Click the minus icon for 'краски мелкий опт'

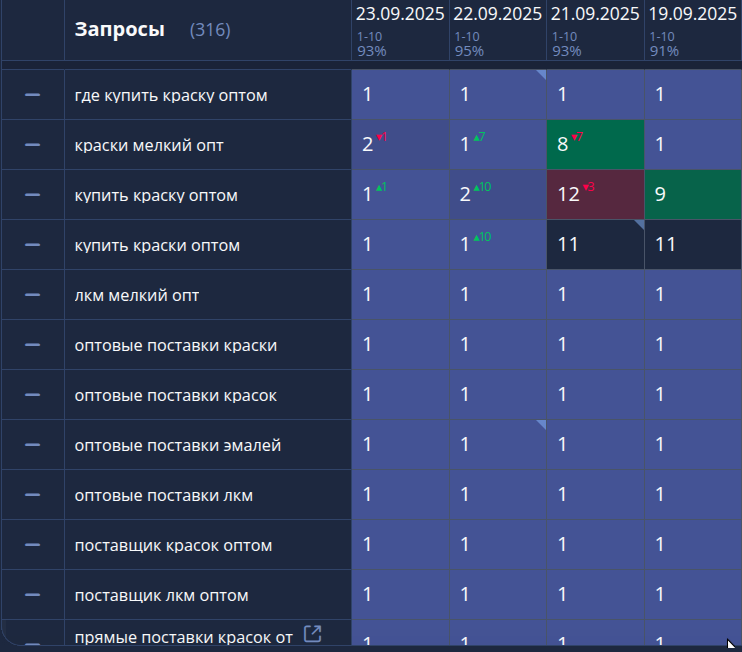point(32,145)
